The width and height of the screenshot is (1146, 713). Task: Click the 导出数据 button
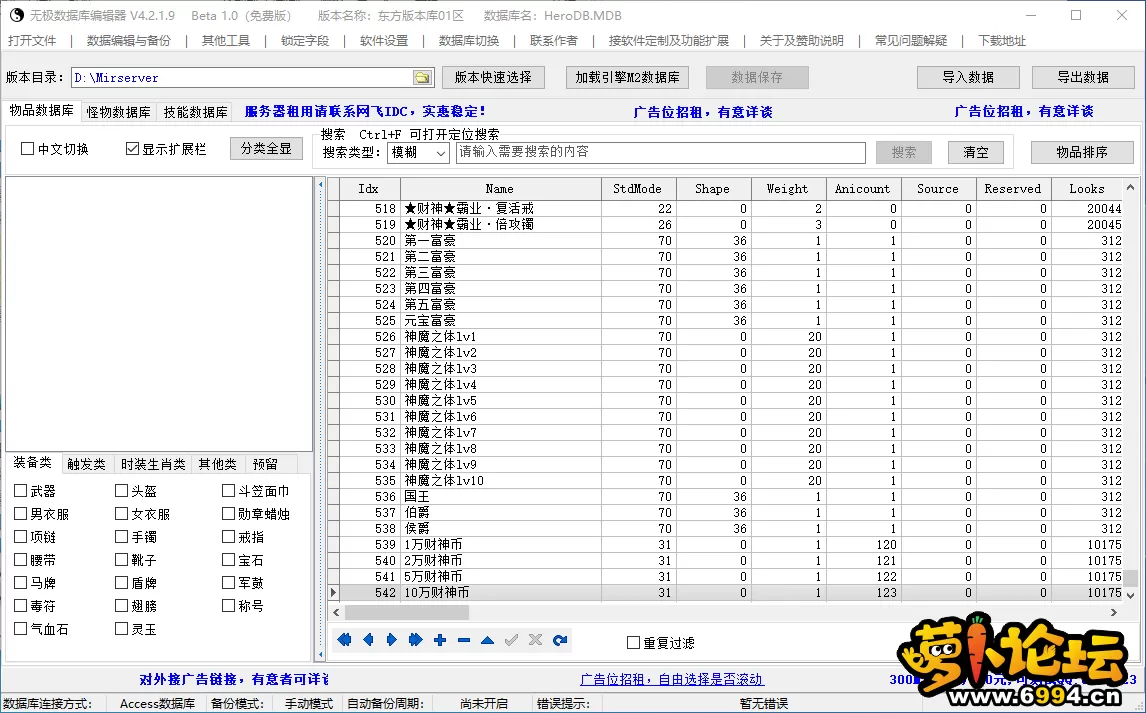pyautogui.click(x=1082, y=77)
